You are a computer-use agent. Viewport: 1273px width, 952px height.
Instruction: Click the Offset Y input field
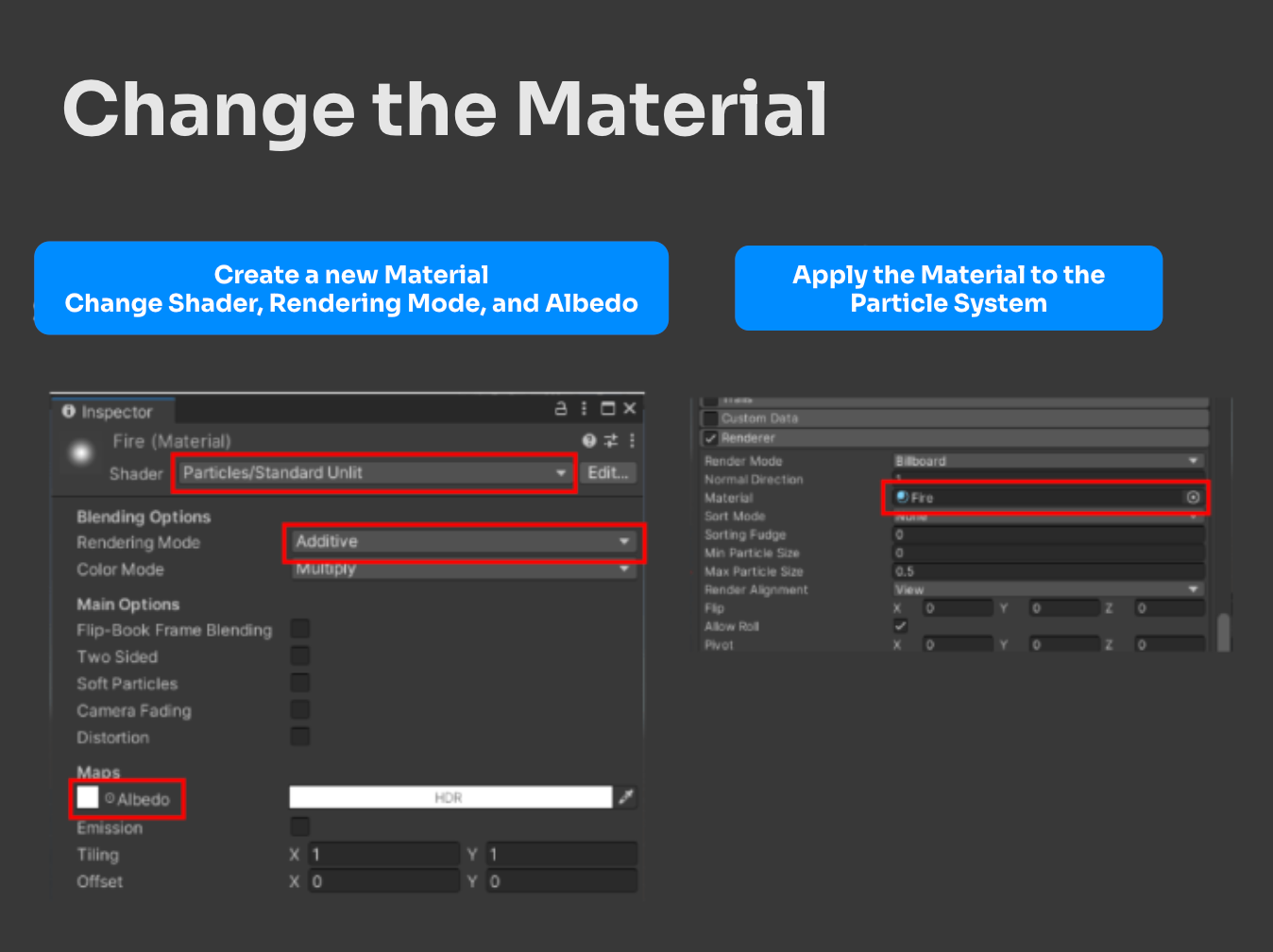[x=562, y=881]
